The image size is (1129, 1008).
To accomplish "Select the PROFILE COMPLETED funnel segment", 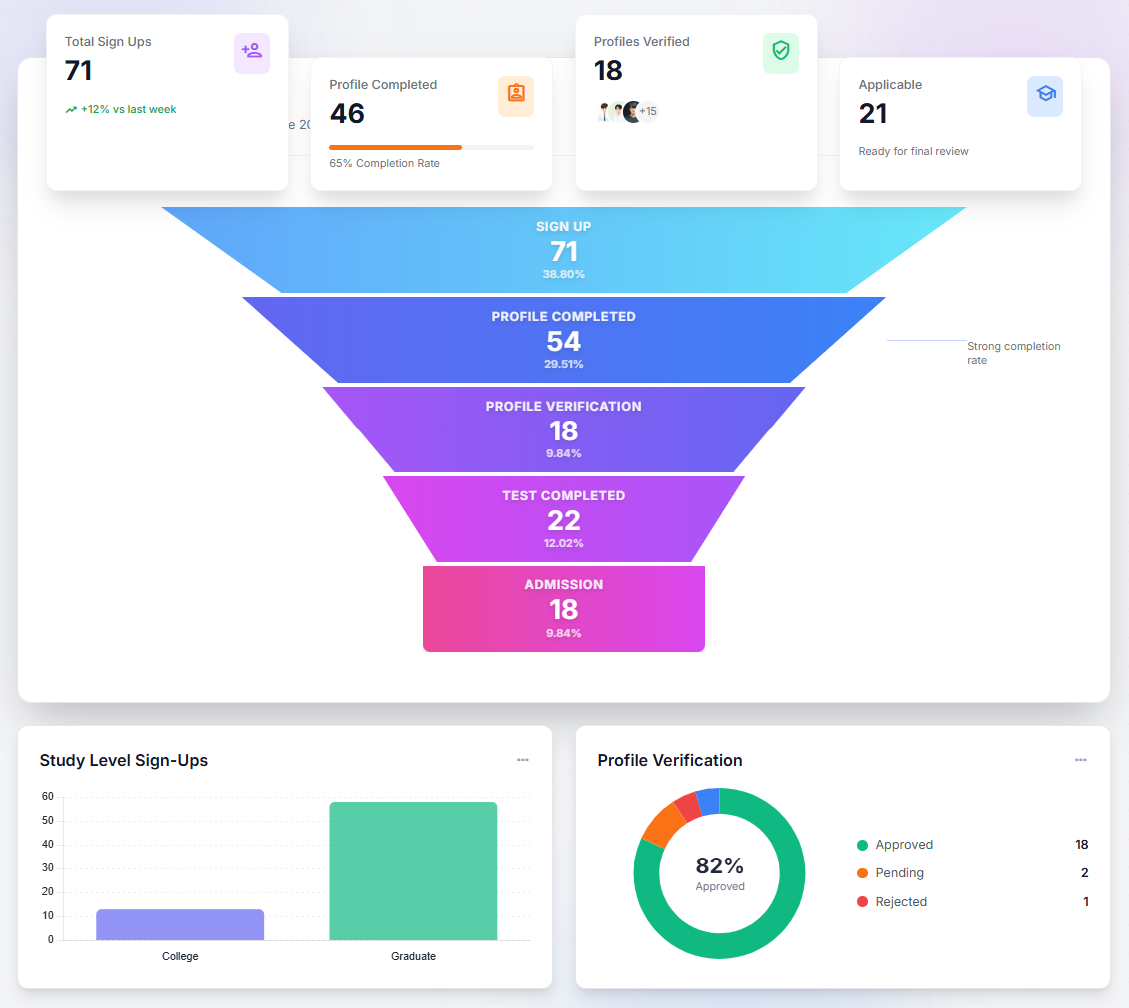I will pyautogui.click(x=563, y=340).
